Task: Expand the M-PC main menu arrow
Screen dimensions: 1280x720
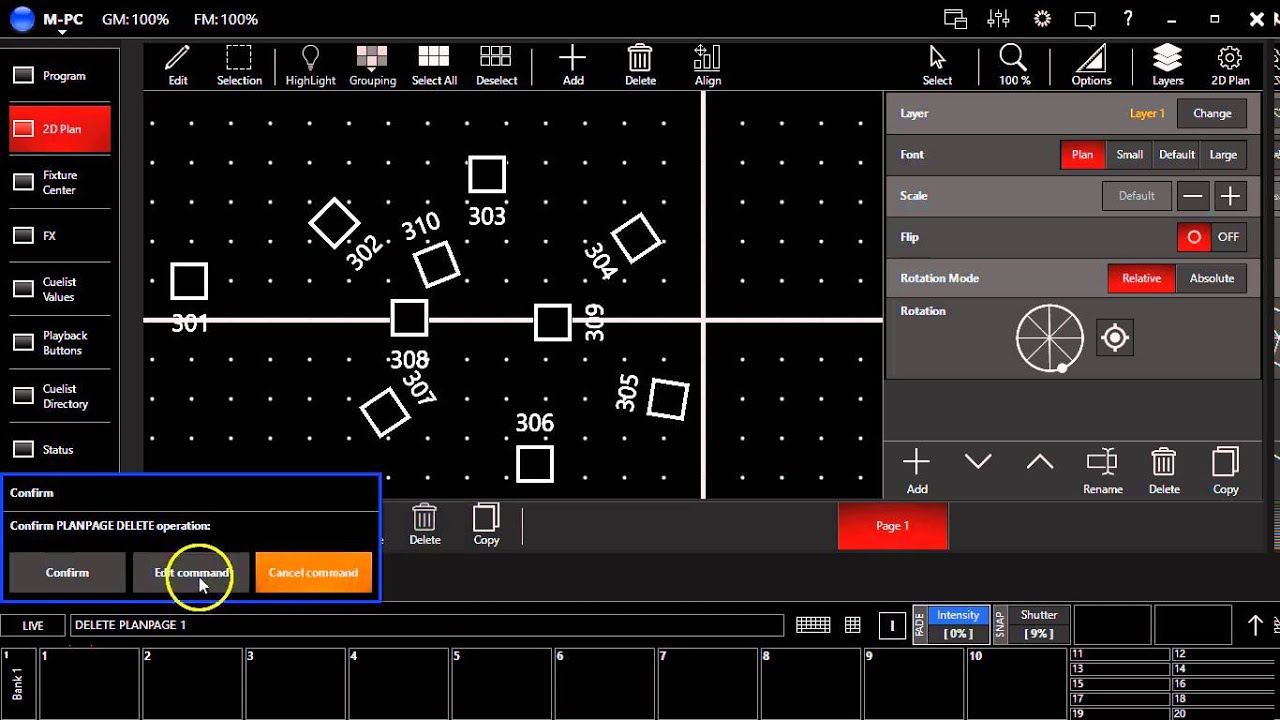Action: [62, 33]
